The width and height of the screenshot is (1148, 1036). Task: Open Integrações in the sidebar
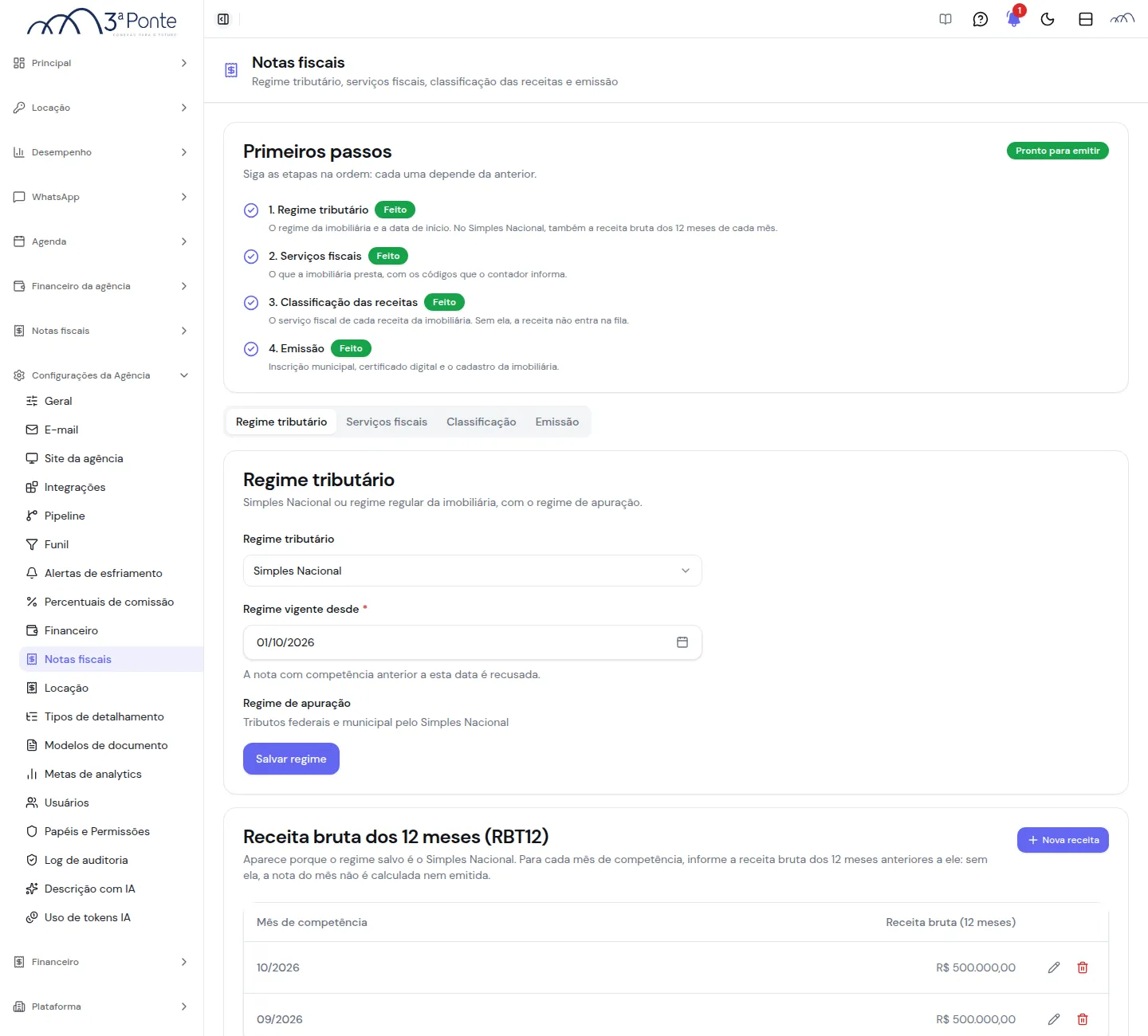point(112,487)
